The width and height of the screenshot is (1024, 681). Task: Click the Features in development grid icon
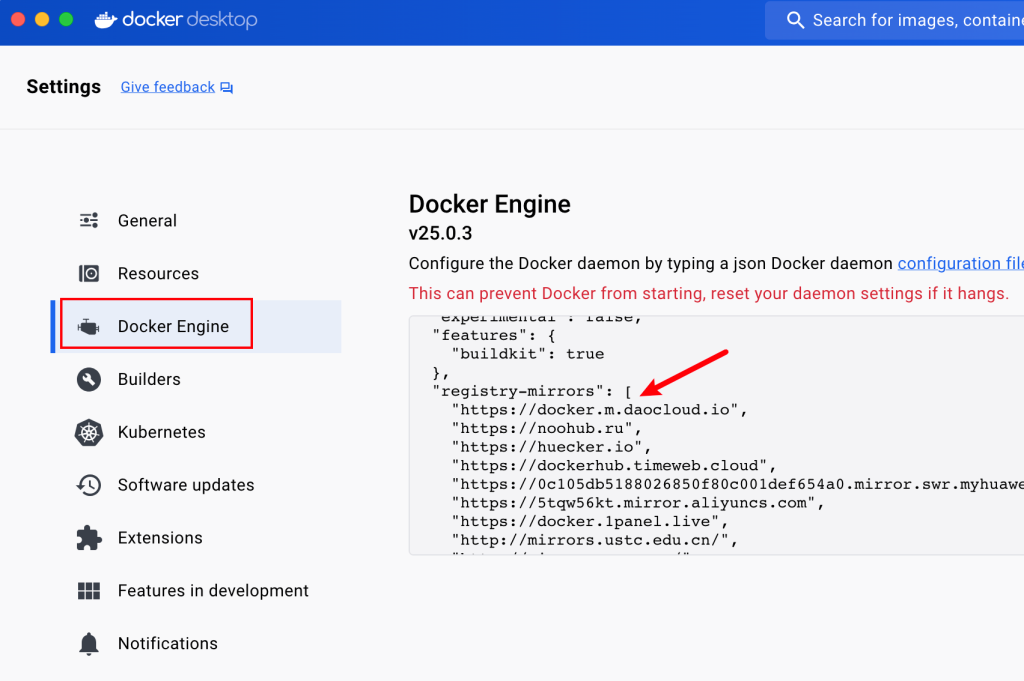tap(89, 591)
